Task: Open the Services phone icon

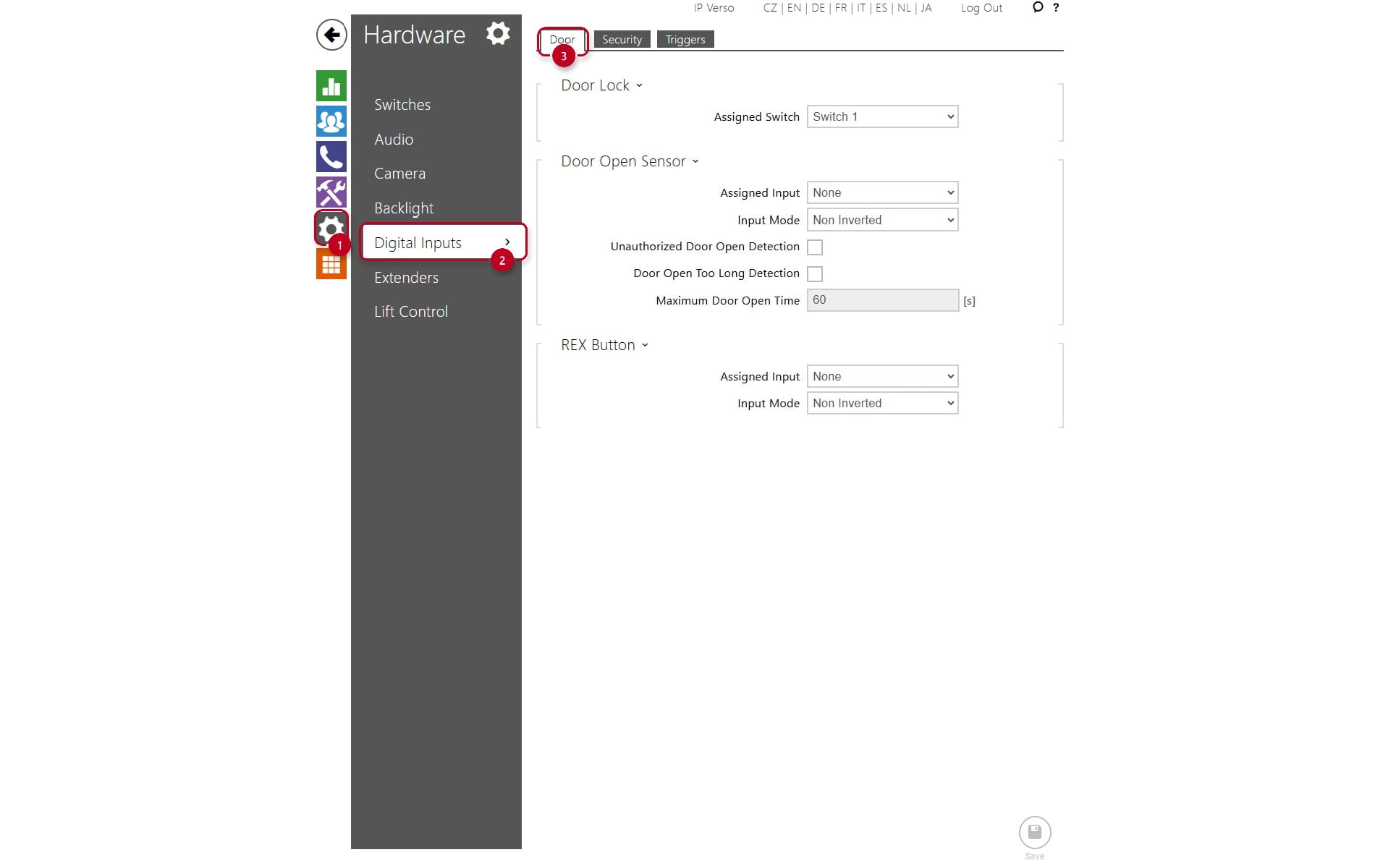Action: click(x=331, y=157)
